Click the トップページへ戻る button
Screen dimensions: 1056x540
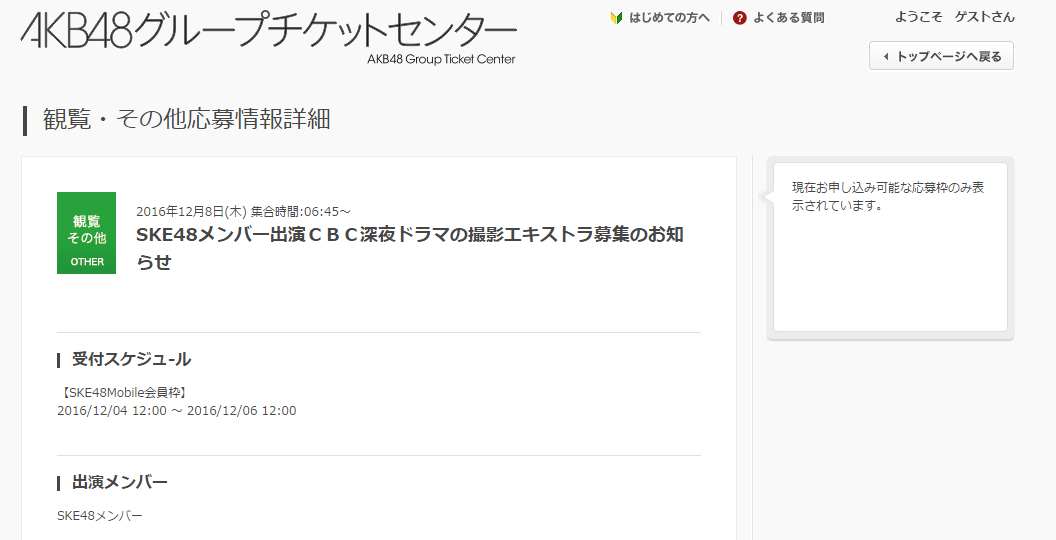942,56
